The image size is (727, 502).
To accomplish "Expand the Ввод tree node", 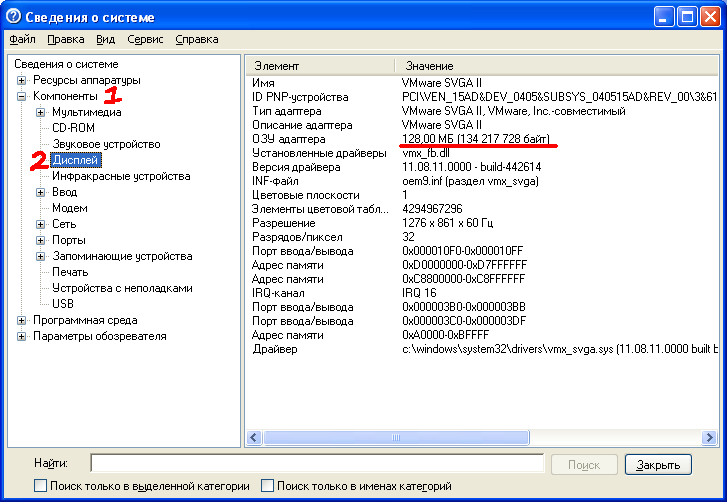I will (41, 192).
